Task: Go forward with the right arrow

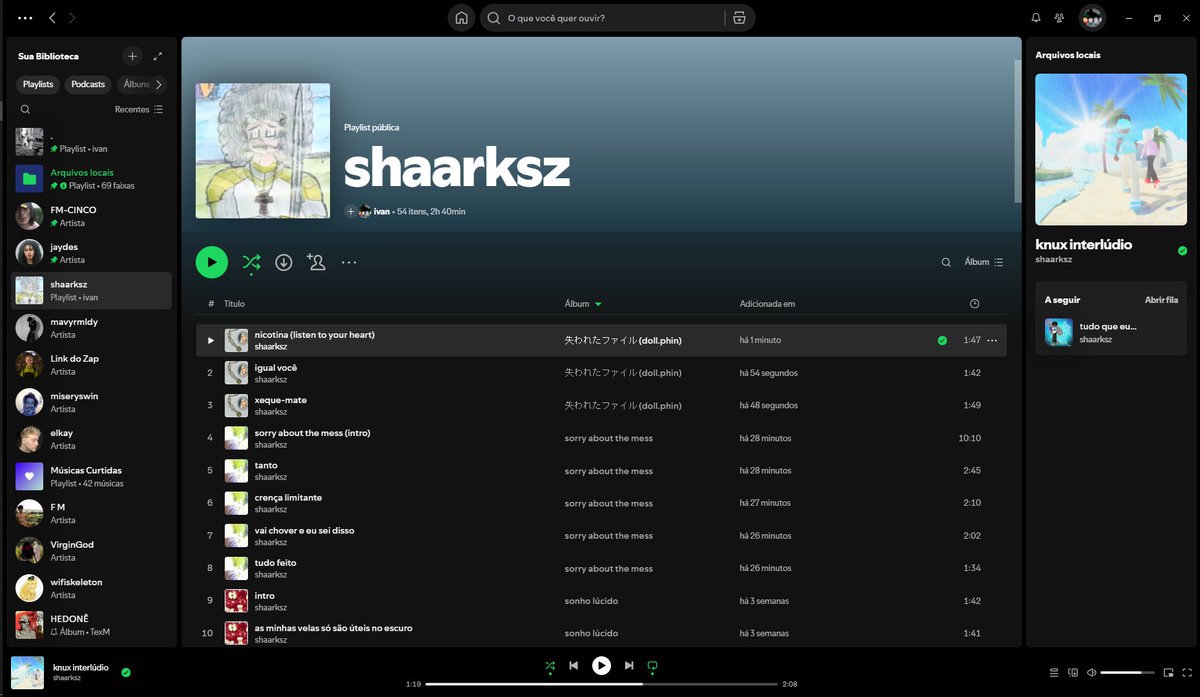Action: (x=72, y=18)
